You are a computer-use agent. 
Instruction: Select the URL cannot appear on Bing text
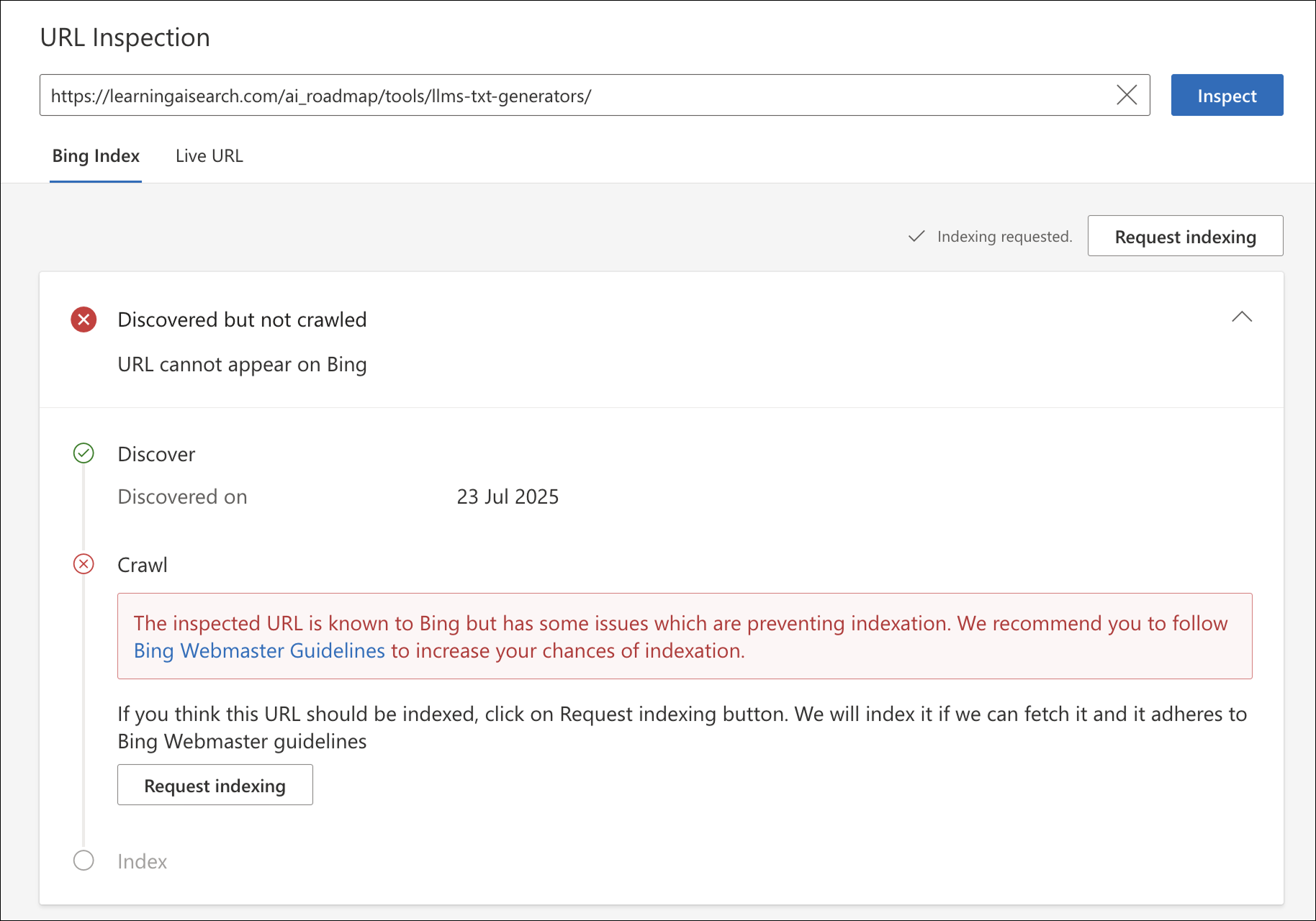pyautogui.click(x=242, y=365)
